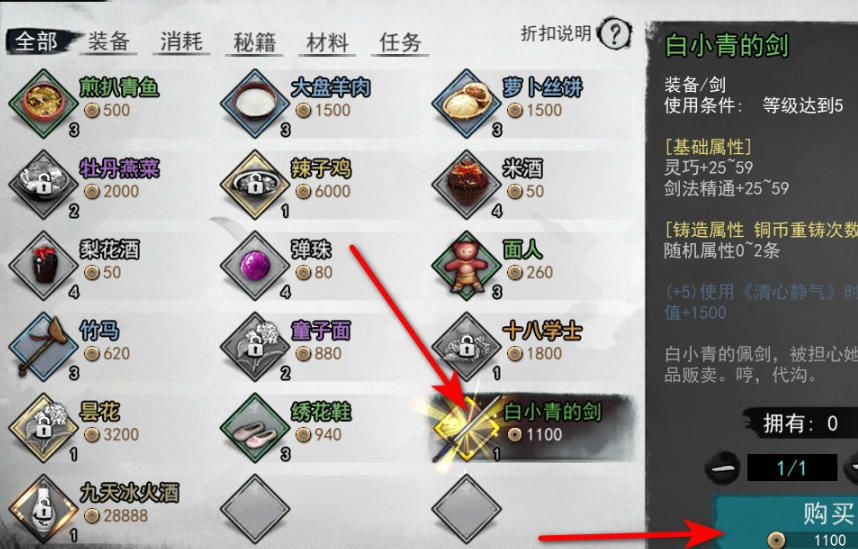This screenshot has height=549, width=858.
Task: Select the locked 九天冰火酒 item
Action: point(44,508)
